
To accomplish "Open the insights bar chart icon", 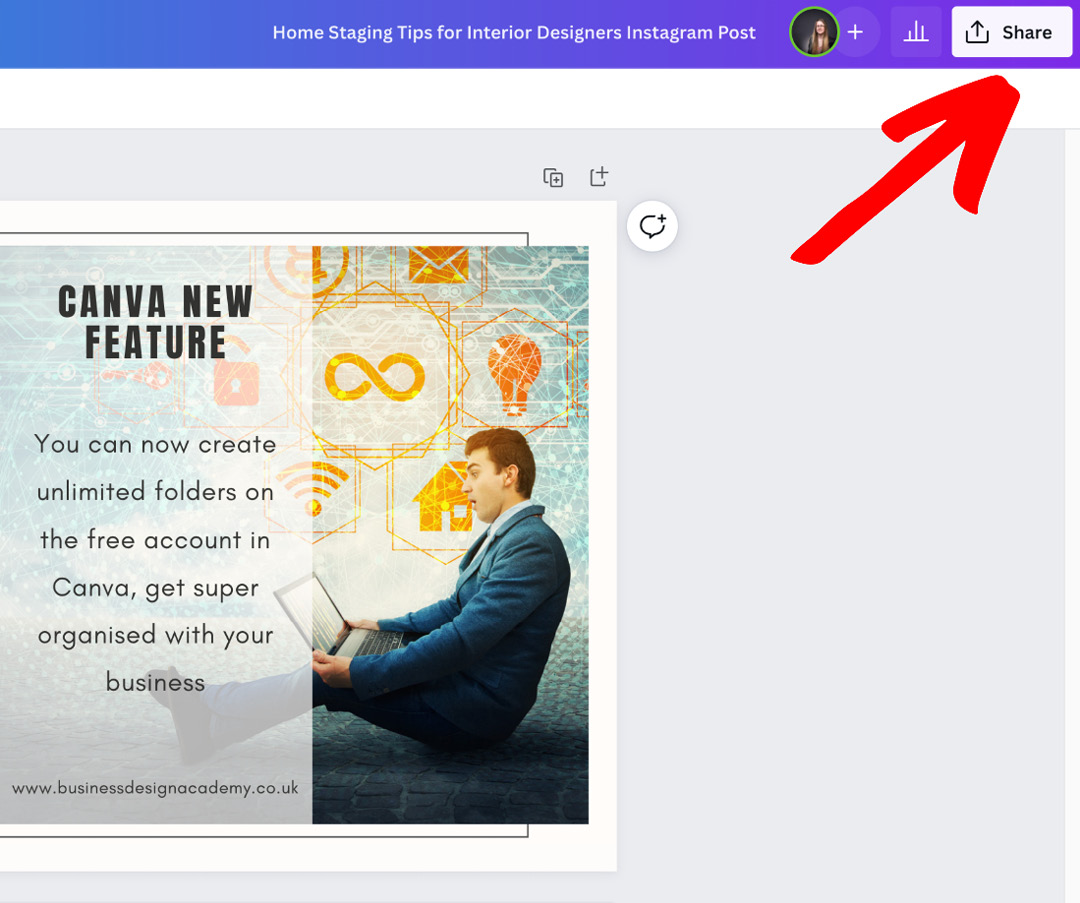I will click(x=915, y=33).
